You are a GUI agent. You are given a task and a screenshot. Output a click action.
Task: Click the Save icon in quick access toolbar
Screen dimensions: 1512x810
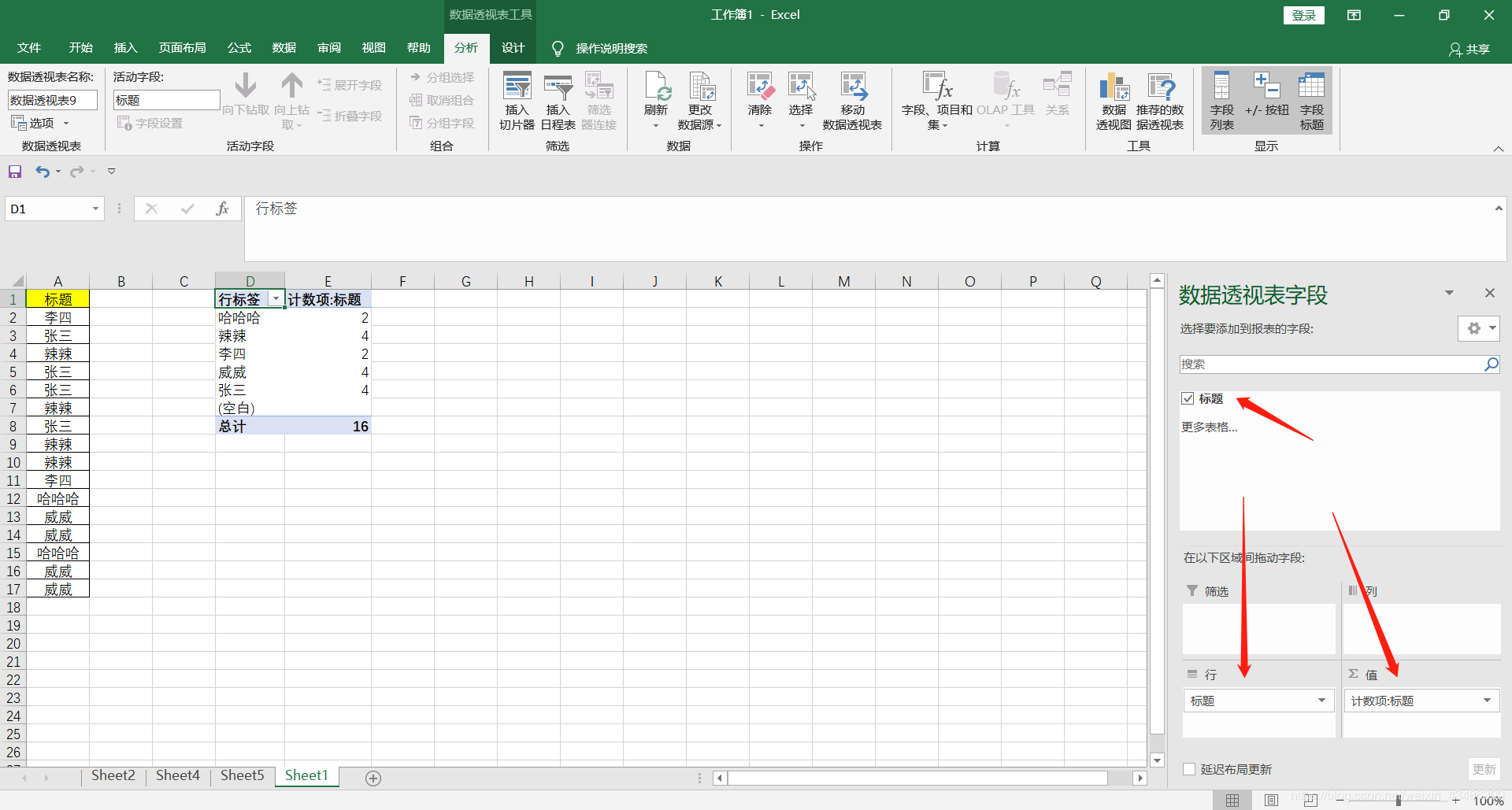(x=15, y=171)
